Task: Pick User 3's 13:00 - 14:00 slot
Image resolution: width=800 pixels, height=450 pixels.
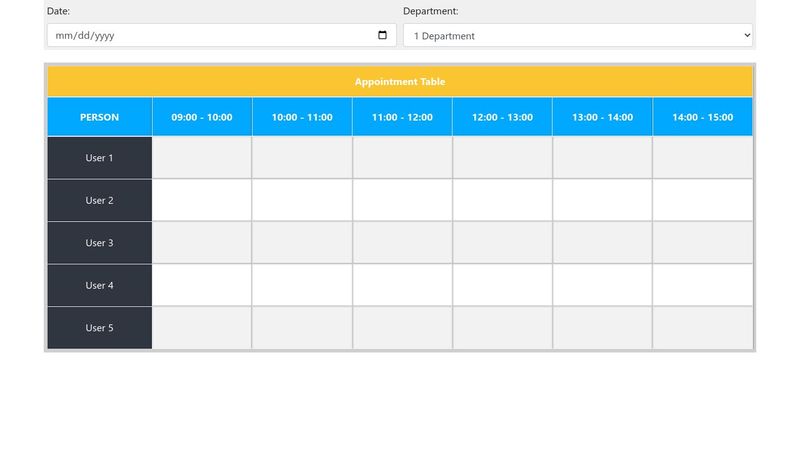Action: point(603,243)
